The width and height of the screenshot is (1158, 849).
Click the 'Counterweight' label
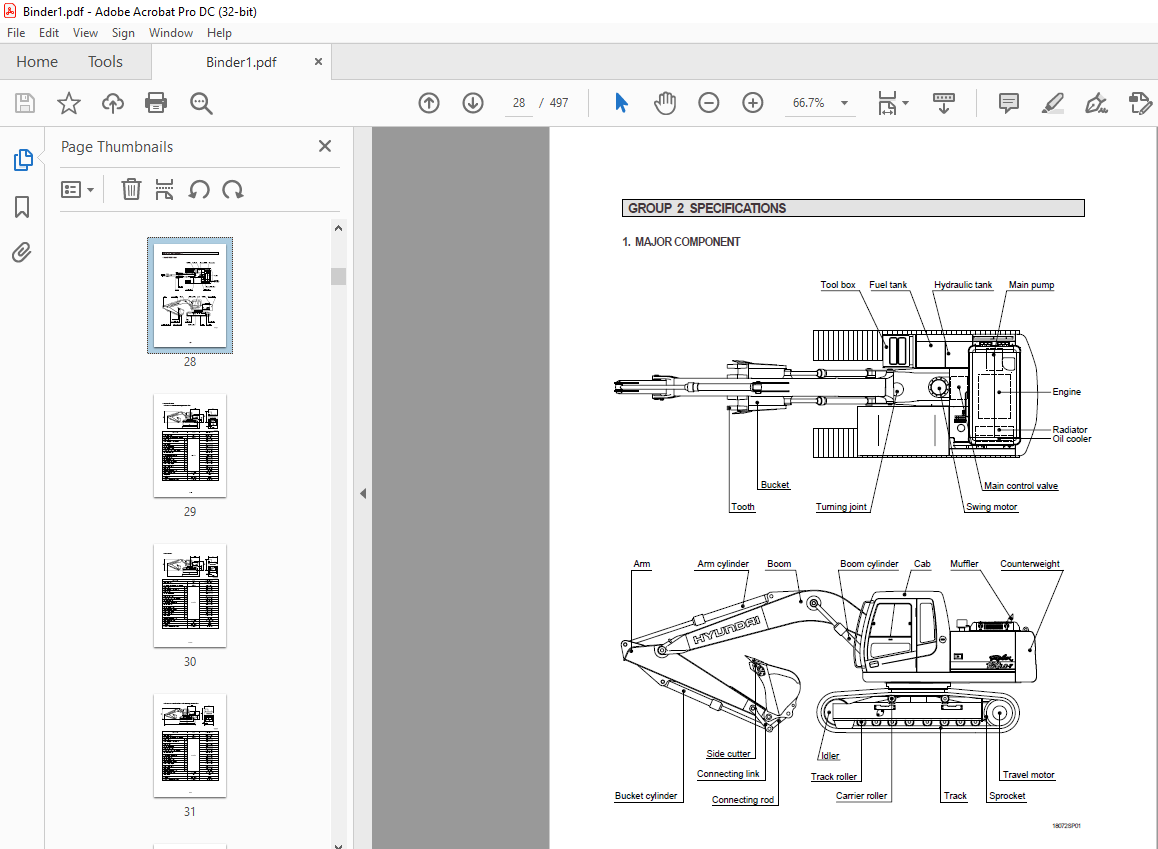pos(1029,564)
